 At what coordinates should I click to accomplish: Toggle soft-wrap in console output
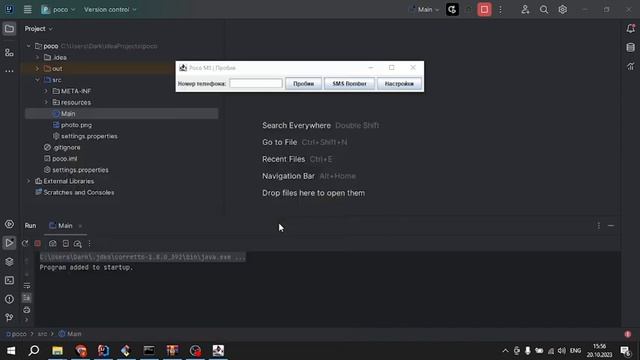click(27, 286)
